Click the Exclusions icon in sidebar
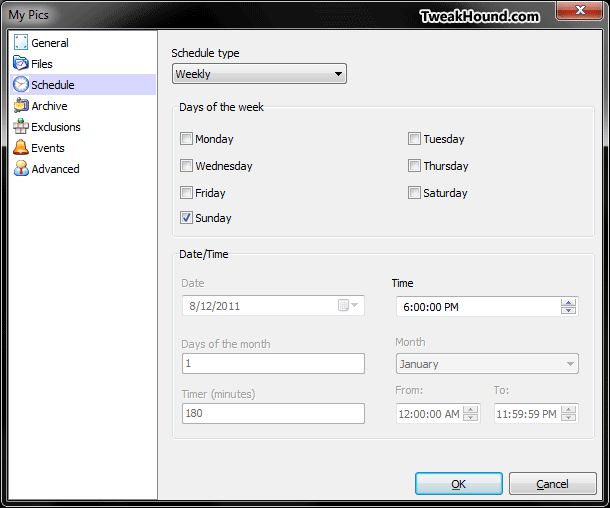This screenshot has width=610, height=508. coord(21,126)
